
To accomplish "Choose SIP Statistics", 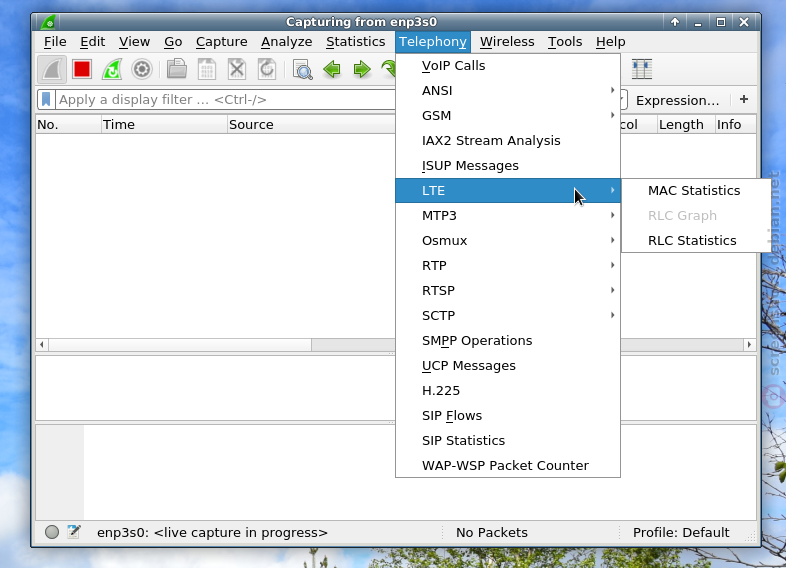I will click(508, 441).
